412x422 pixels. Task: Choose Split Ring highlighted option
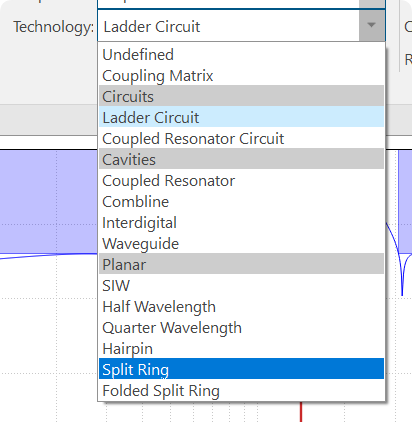241,369
